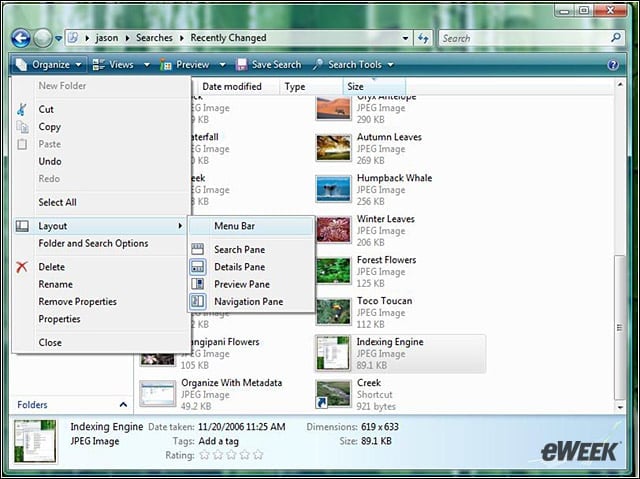Click the magnifier icon in Search box

616,38
